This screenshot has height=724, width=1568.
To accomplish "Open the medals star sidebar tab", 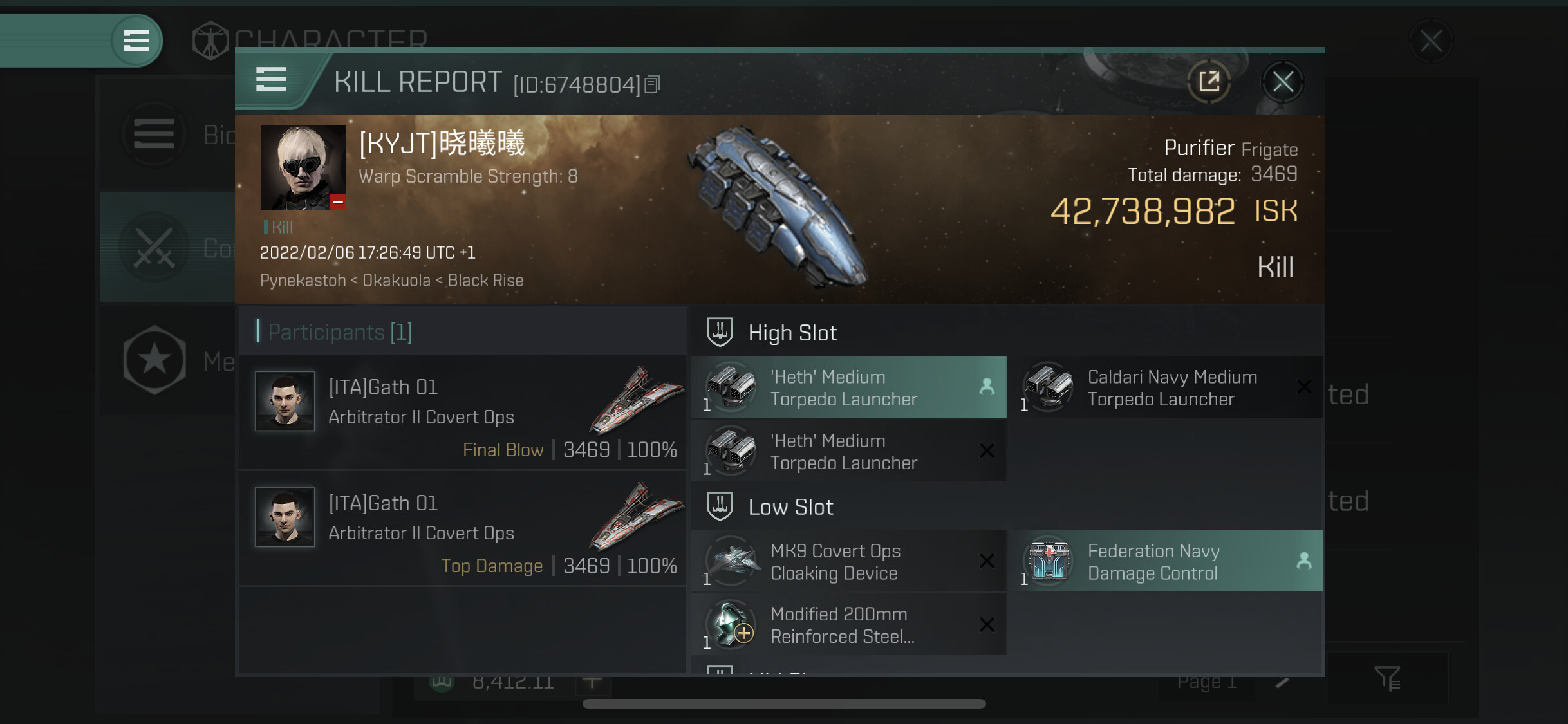I will (x=154, y=360).
